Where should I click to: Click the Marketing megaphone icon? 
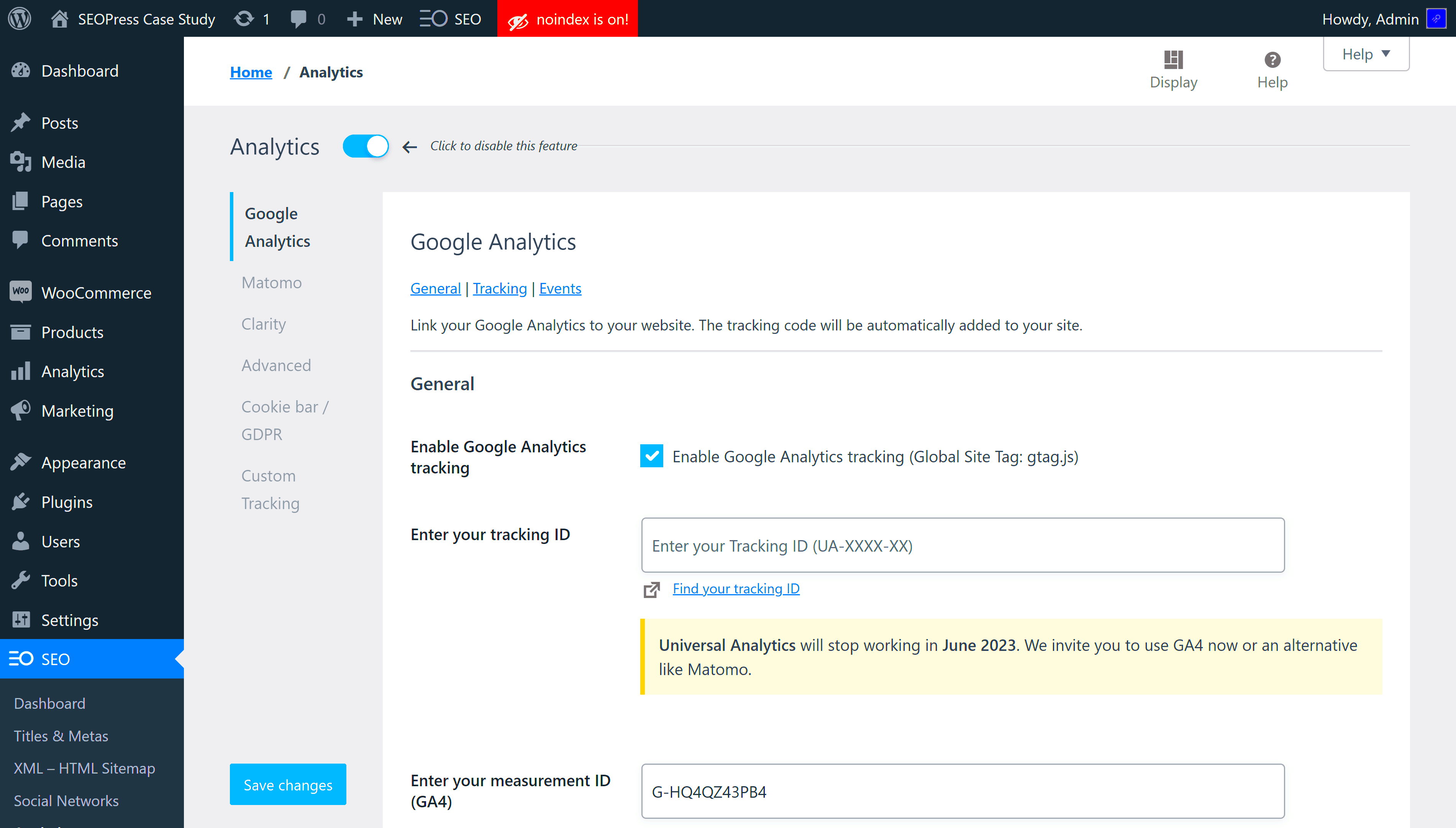tap(20, 411)
